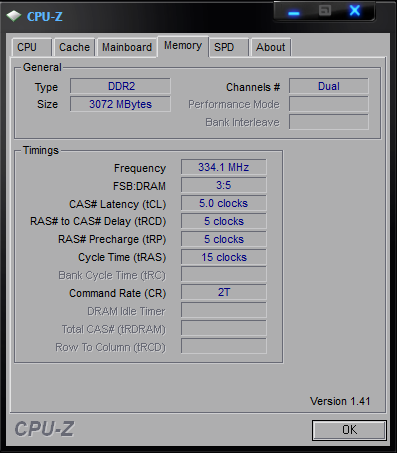
Task: Click the 3:5 FSB:DRAM ratio value
Action: pos(224,185)
